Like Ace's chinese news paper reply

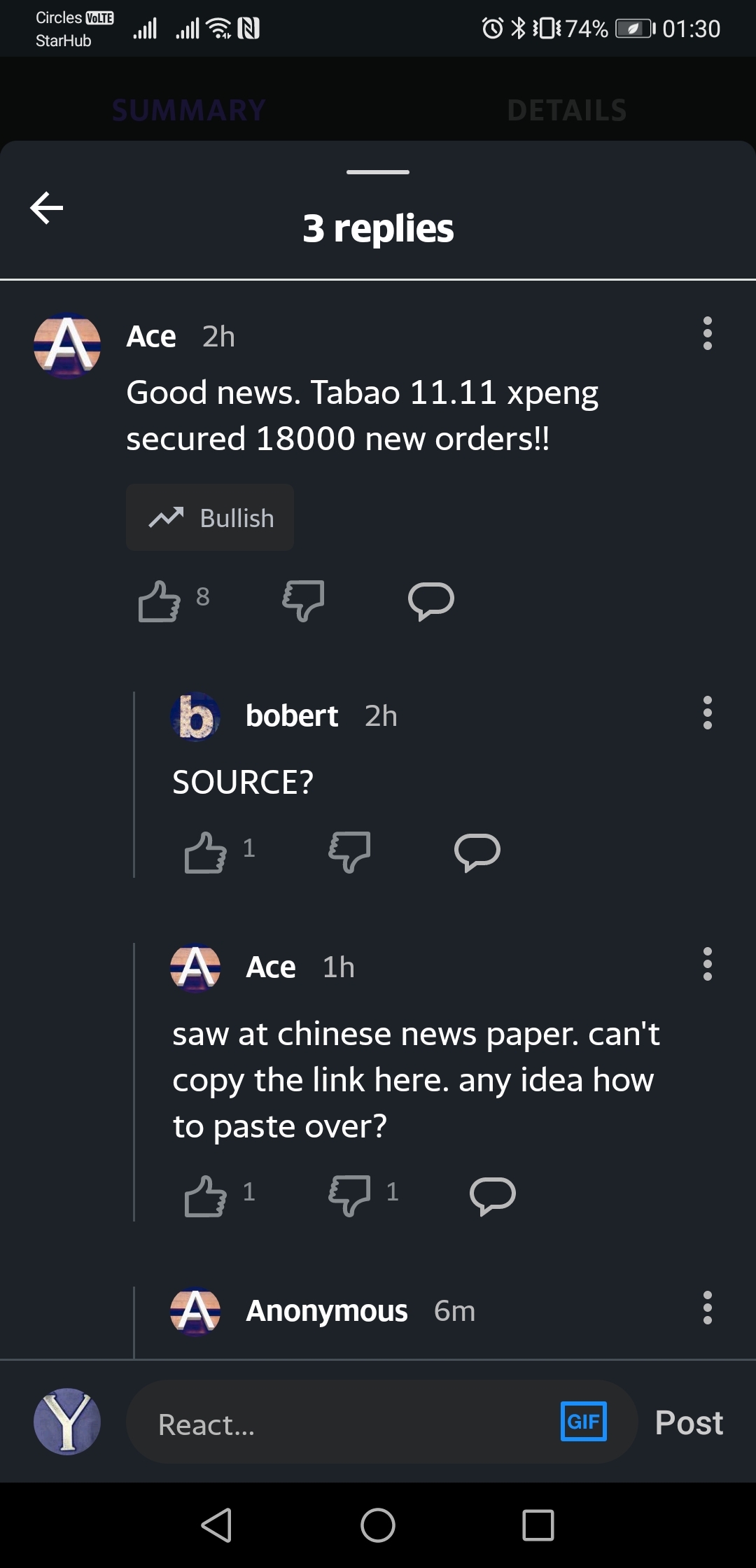(x=205, y=1196)
